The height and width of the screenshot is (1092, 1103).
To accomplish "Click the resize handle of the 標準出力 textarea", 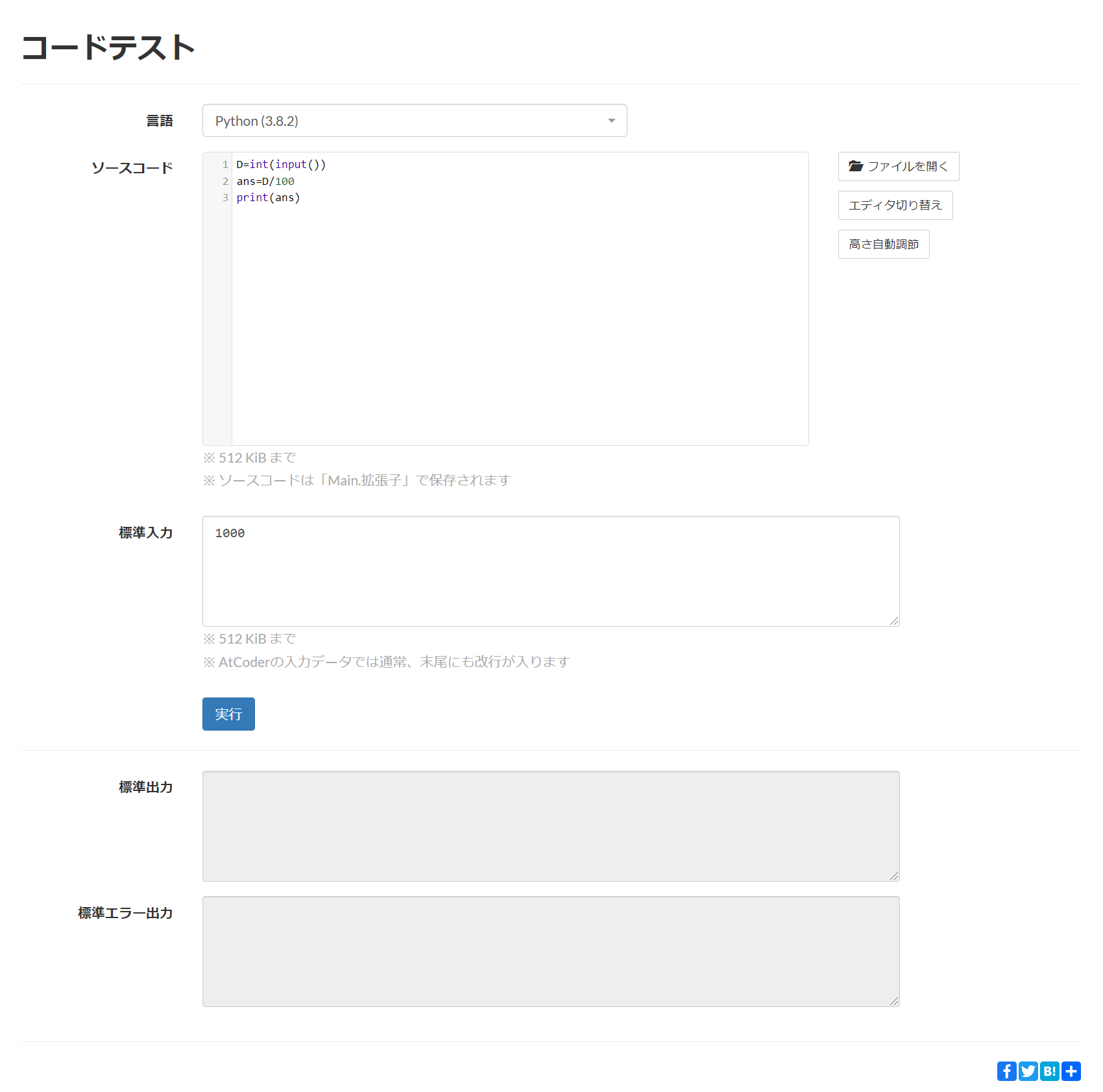I will (x=894, y=876).
